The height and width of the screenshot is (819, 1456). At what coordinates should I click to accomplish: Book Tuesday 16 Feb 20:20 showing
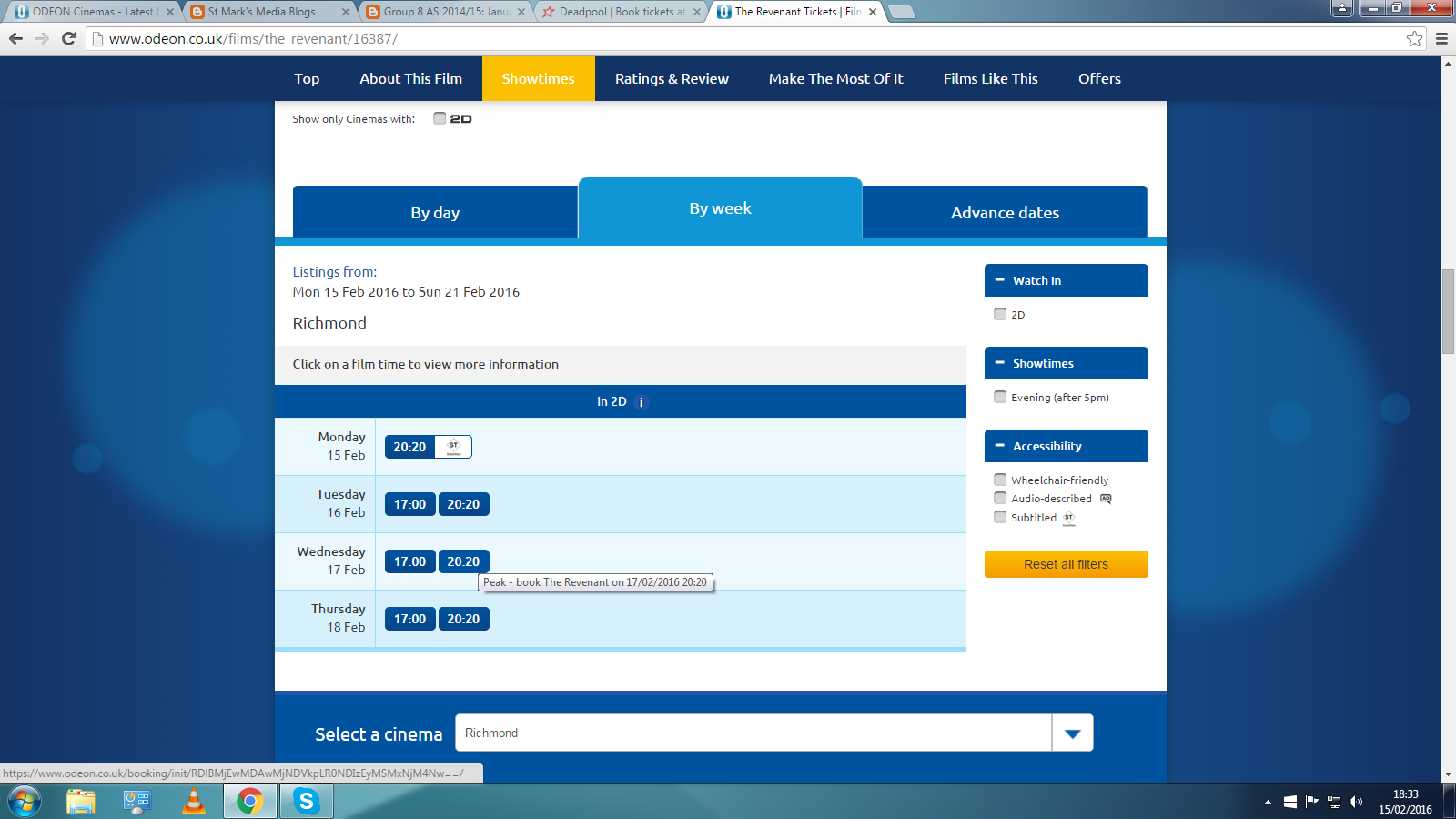(463, 504)
